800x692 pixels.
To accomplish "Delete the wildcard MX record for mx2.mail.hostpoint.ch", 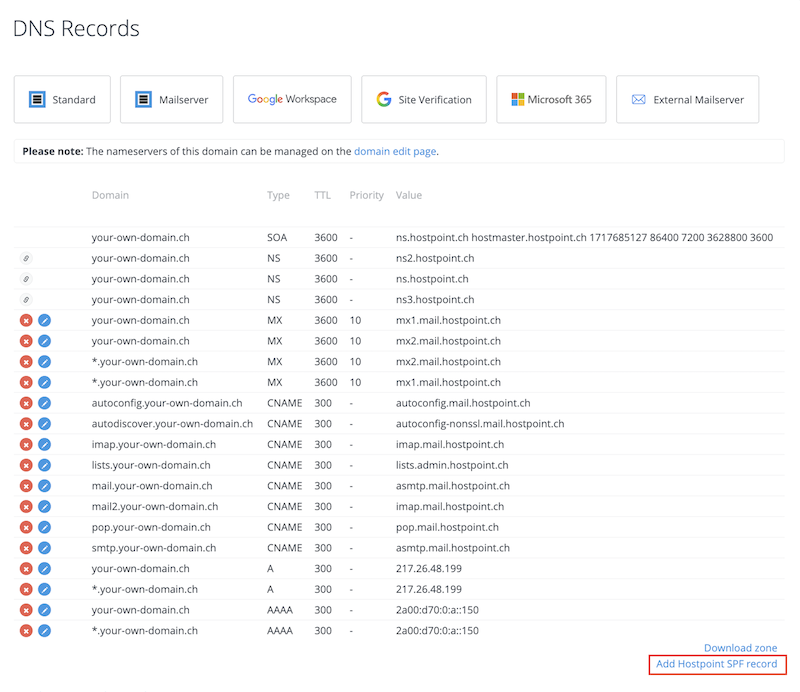I will click(26, 362).
